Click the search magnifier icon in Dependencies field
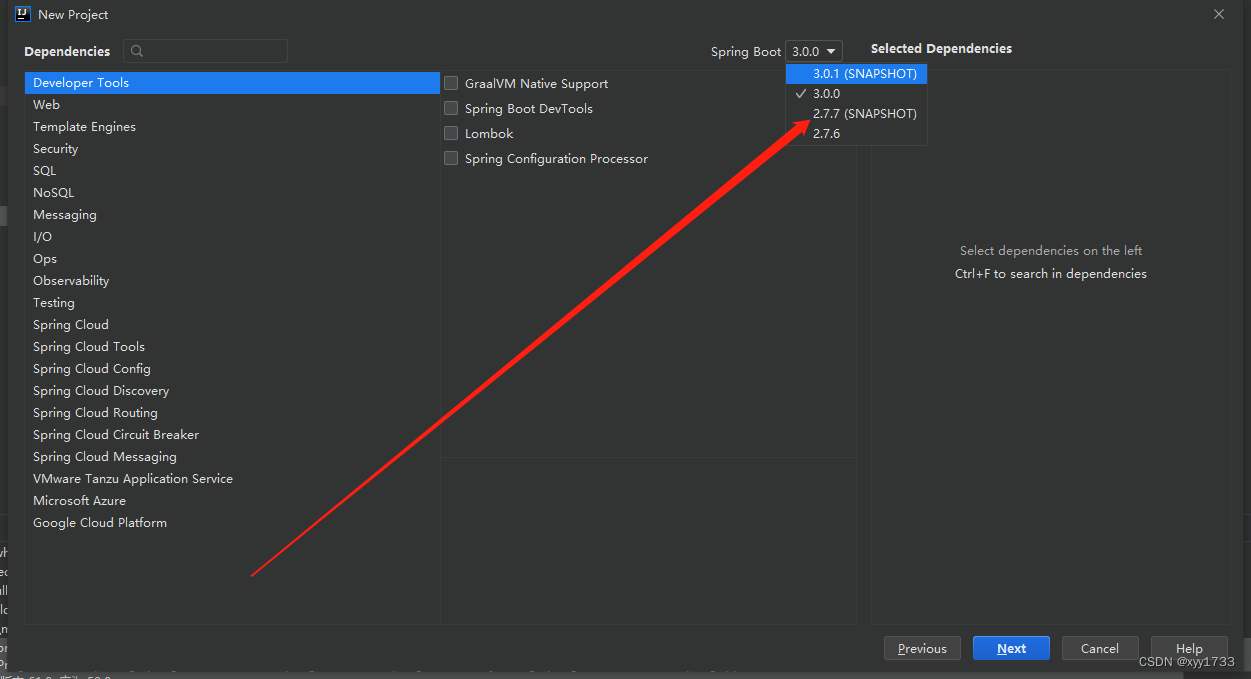Image resolution: width=1251 pixels, height=679 pixels. click(137, 51)
